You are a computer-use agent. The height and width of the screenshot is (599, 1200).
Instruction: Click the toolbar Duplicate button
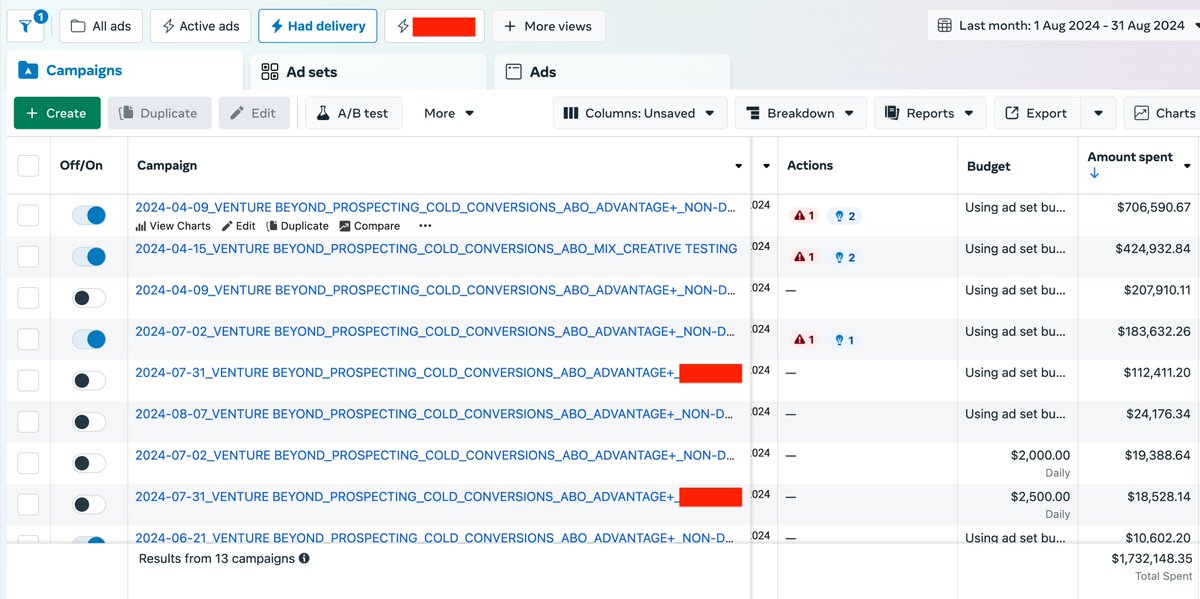pyautogui.click(x=159, y=113)
